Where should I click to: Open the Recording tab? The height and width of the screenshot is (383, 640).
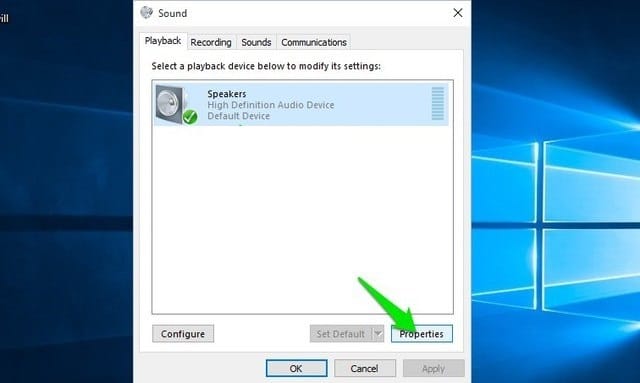tap(211, 42)
